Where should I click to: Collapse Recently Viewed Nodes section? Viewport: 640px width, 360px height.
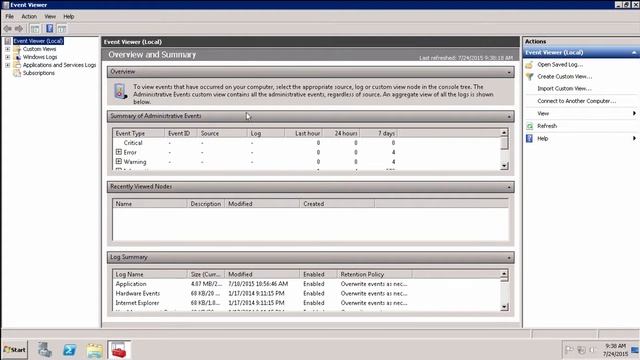[x=509, y=187]
